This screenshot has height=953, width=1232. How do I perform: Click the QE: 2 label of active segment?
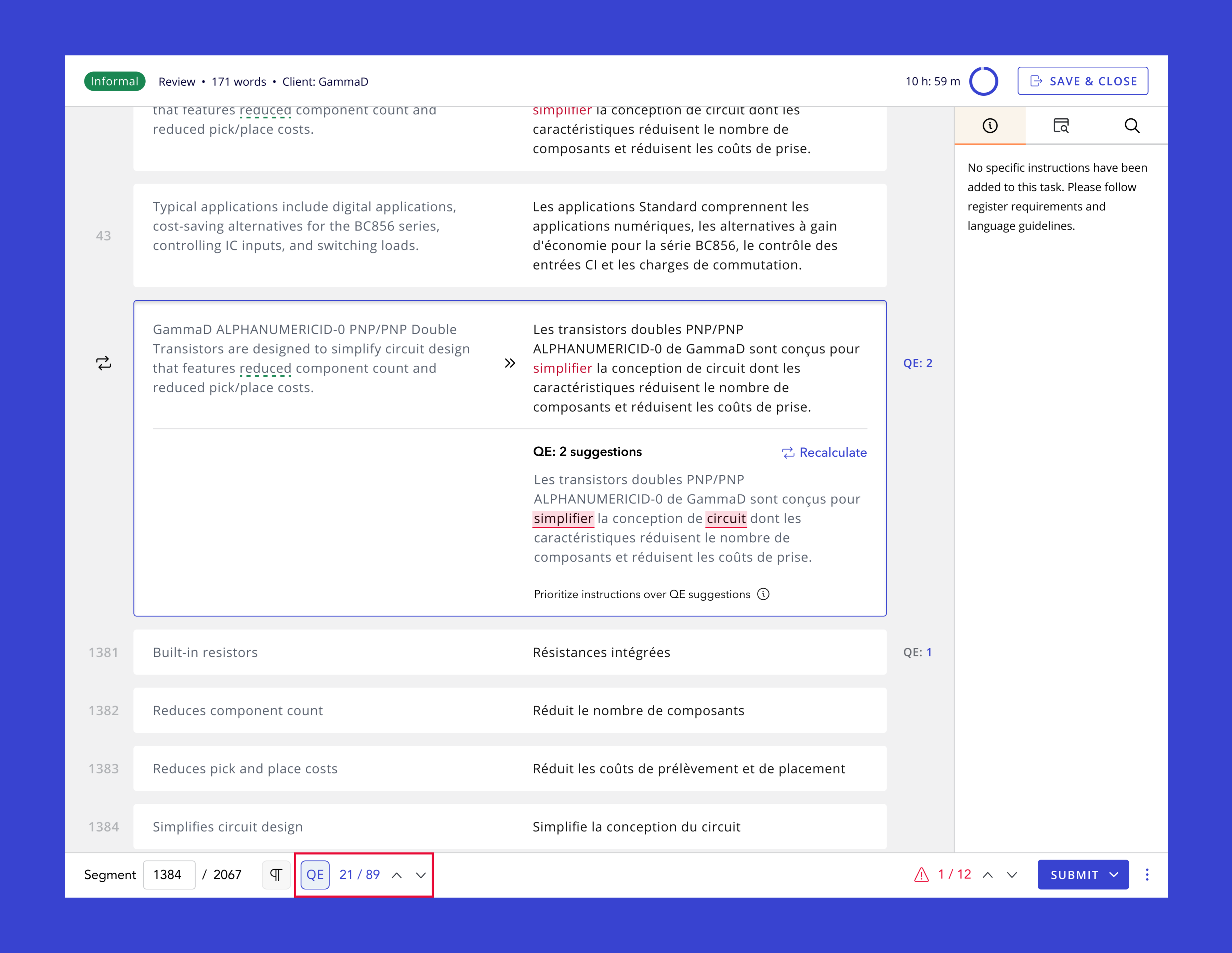[x=918, y=363]
